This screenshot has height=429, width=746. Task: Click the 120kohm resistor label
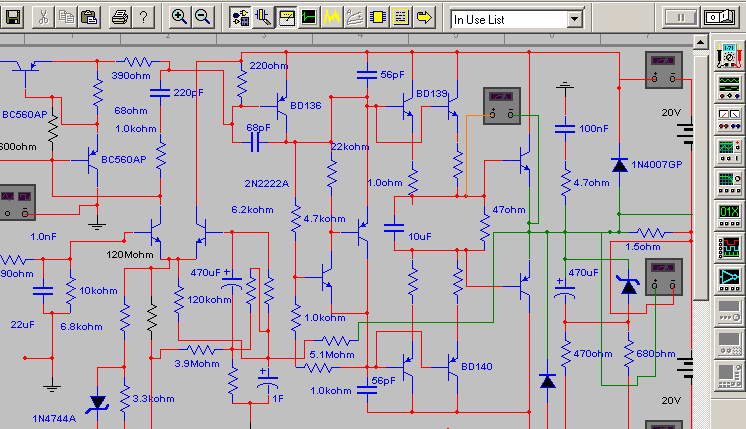pos(209,300)
